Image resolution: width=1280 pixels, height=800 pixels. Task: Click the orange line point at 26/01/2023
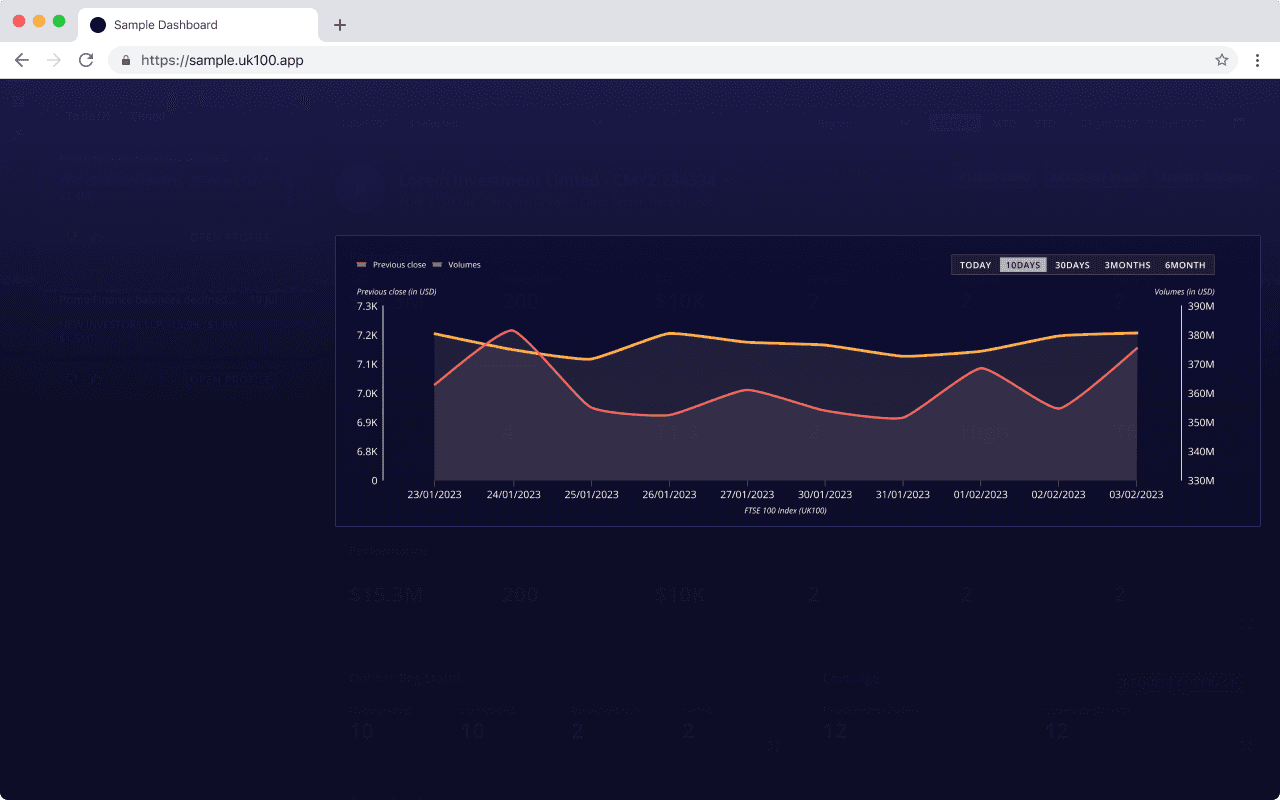(670, 333)
